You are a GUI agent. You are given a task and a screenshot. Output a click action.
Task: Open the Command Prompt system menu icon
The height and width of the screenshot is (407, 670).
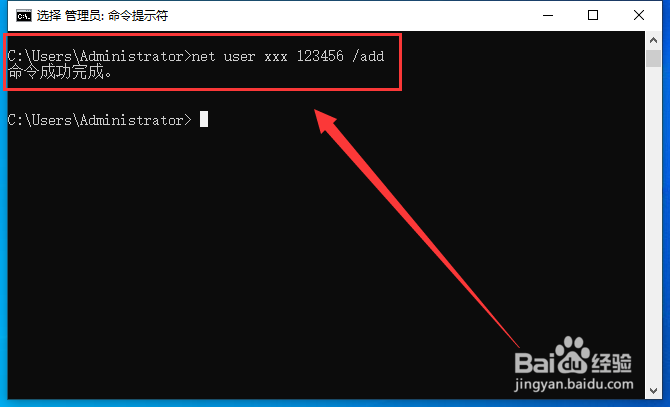pyautogui.click(x=24, y=16)
